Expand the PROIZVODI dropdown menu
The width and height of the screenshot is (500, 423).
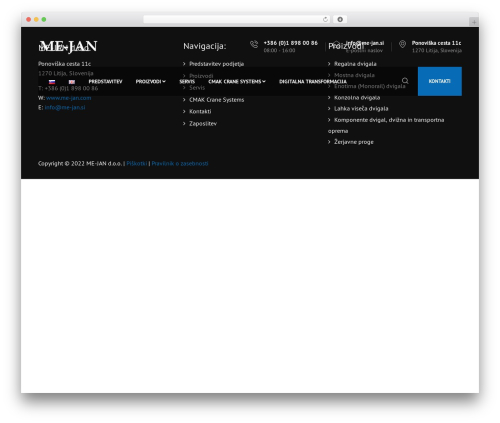150,82
